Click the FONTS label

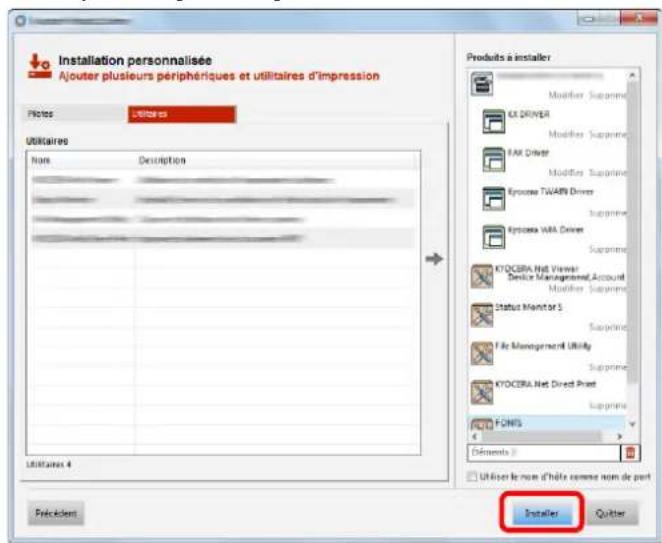coord(508,423)
